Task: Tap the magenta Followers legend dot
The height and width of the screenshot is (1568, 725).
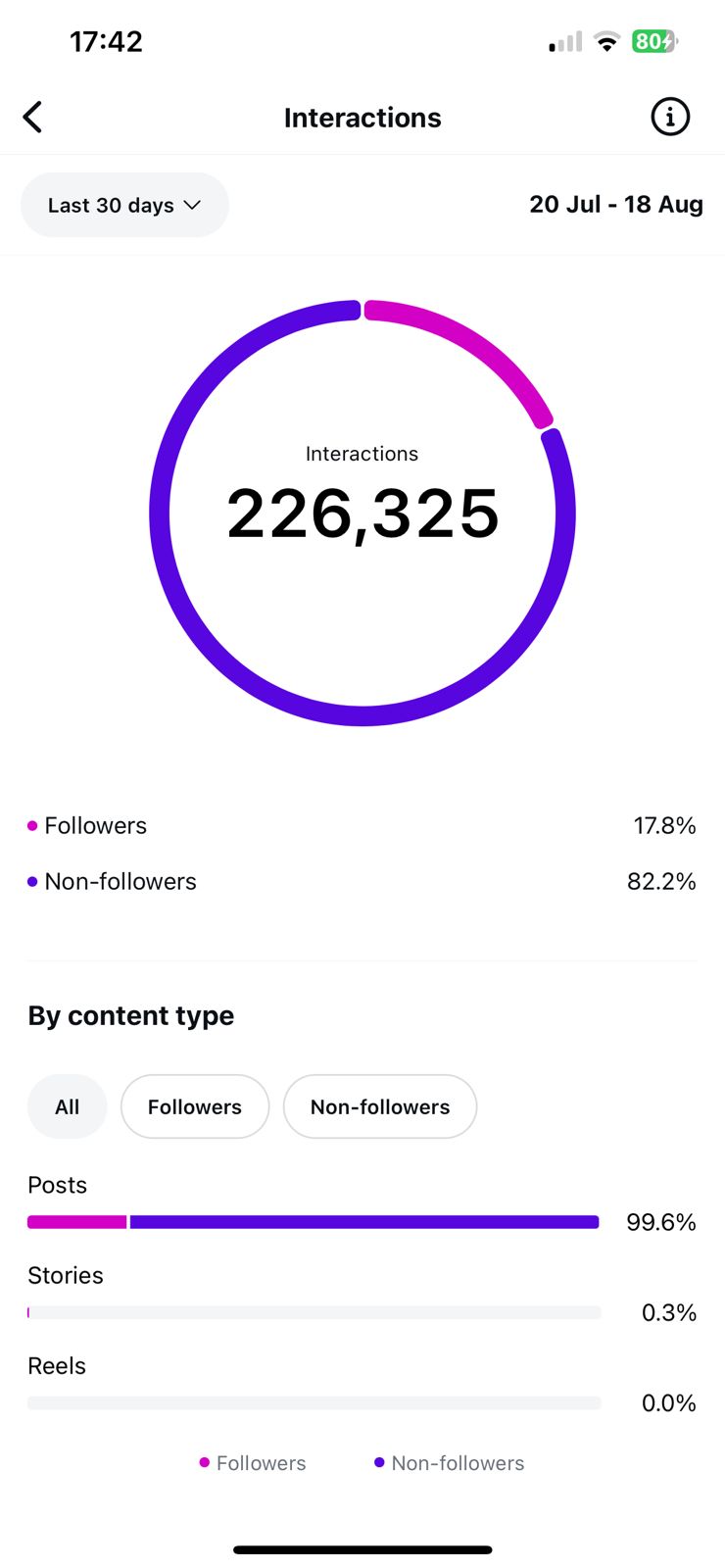Action: coord(32,826)
